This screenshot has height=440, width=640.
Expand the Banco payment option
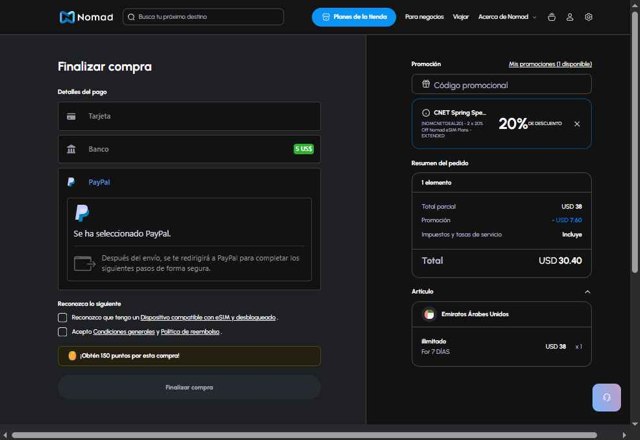point(189,149)
